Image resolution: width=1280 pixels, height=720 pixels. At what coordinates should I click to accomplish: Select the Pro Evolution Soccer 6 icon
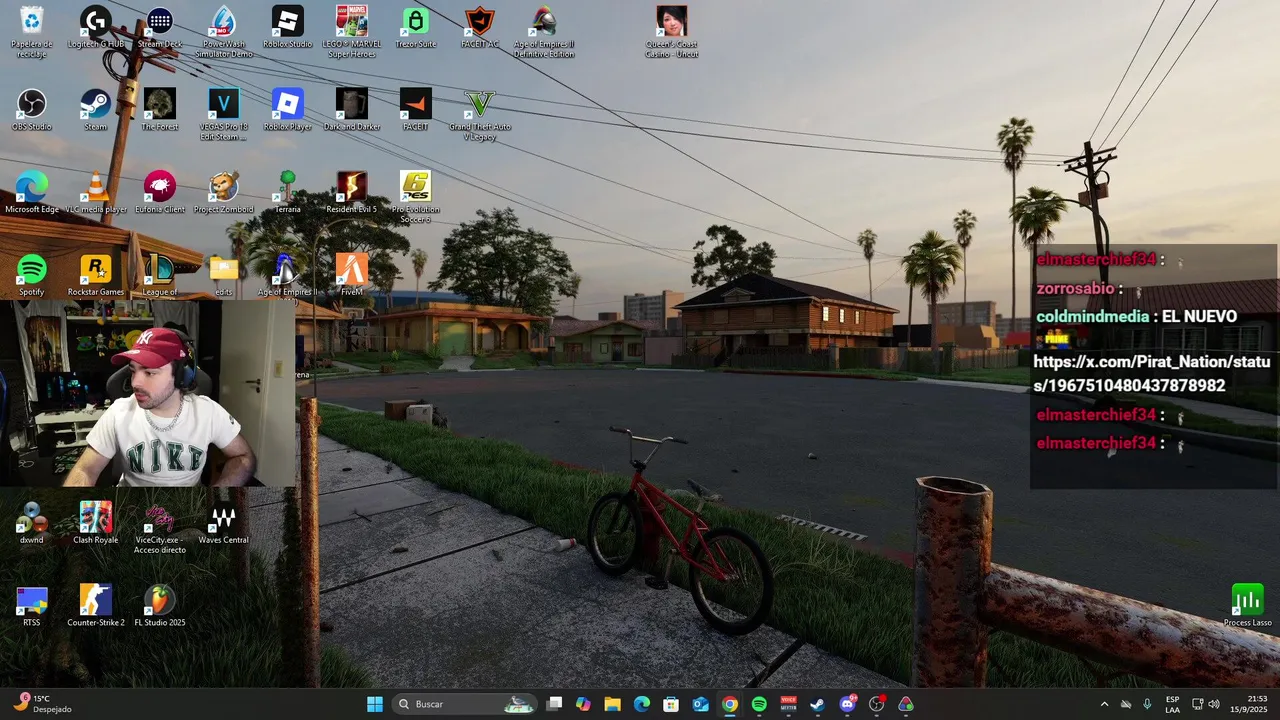tap(416, 196)
